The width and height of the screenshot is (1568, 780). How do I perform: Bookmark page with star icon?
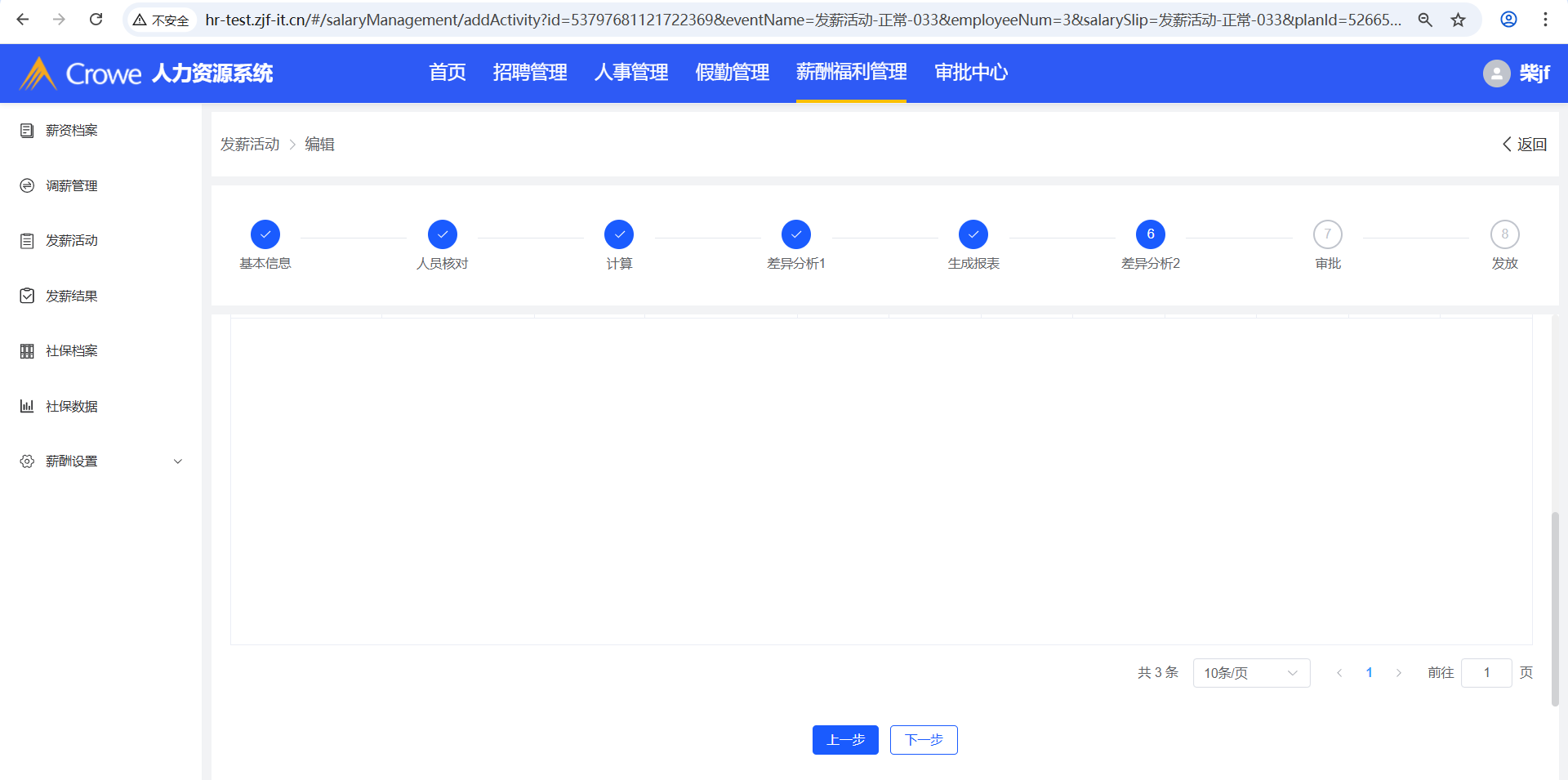(1458, 20)
